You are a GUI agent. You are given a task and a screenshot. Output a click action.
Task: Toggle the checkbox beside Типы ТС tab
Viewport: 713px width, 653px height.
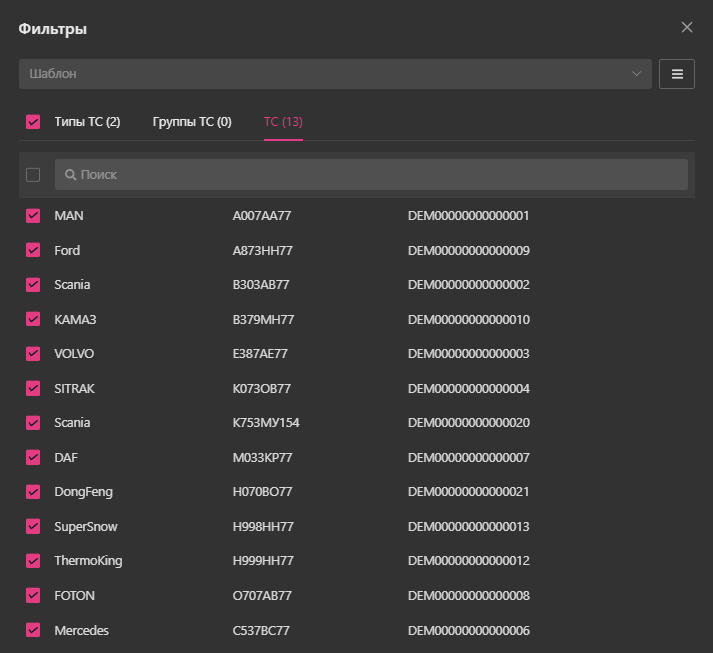tap(33, 122)
